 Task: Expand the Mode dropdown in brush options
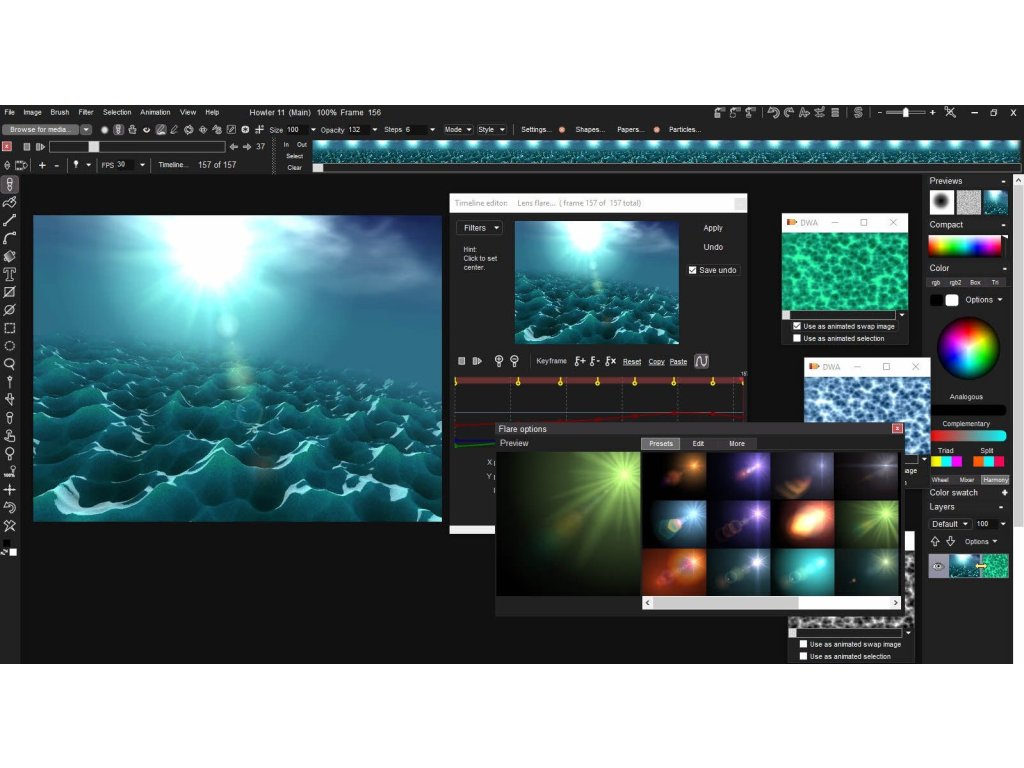(x=457, y=130)
